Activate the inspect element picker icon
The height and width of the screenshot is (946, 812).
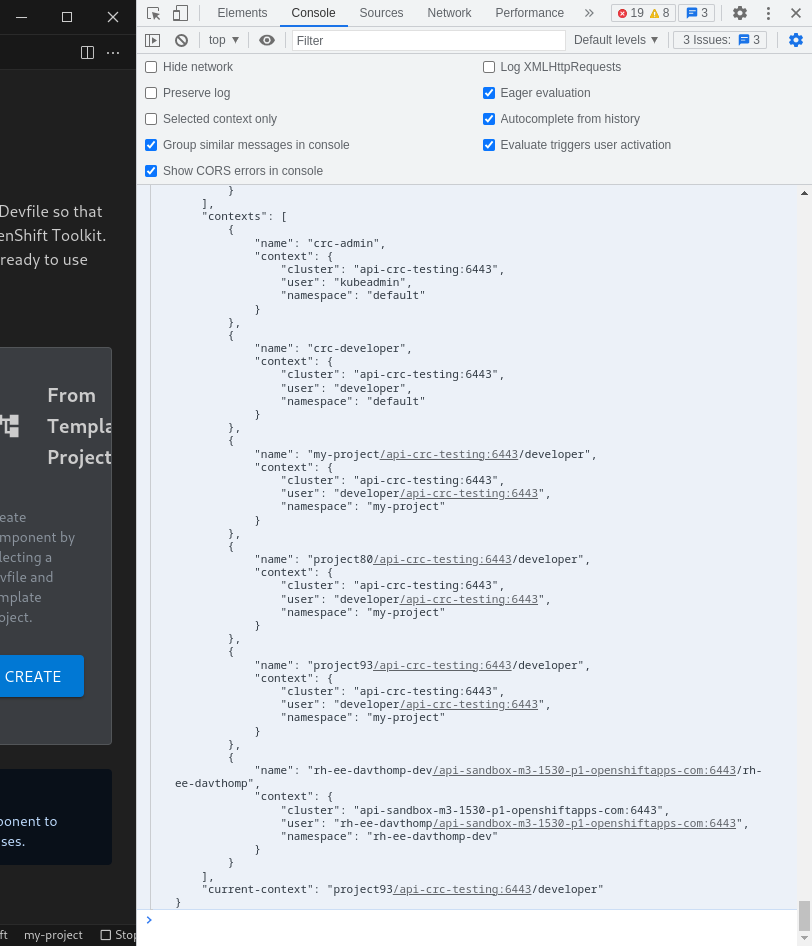click(x=153, y=13)
